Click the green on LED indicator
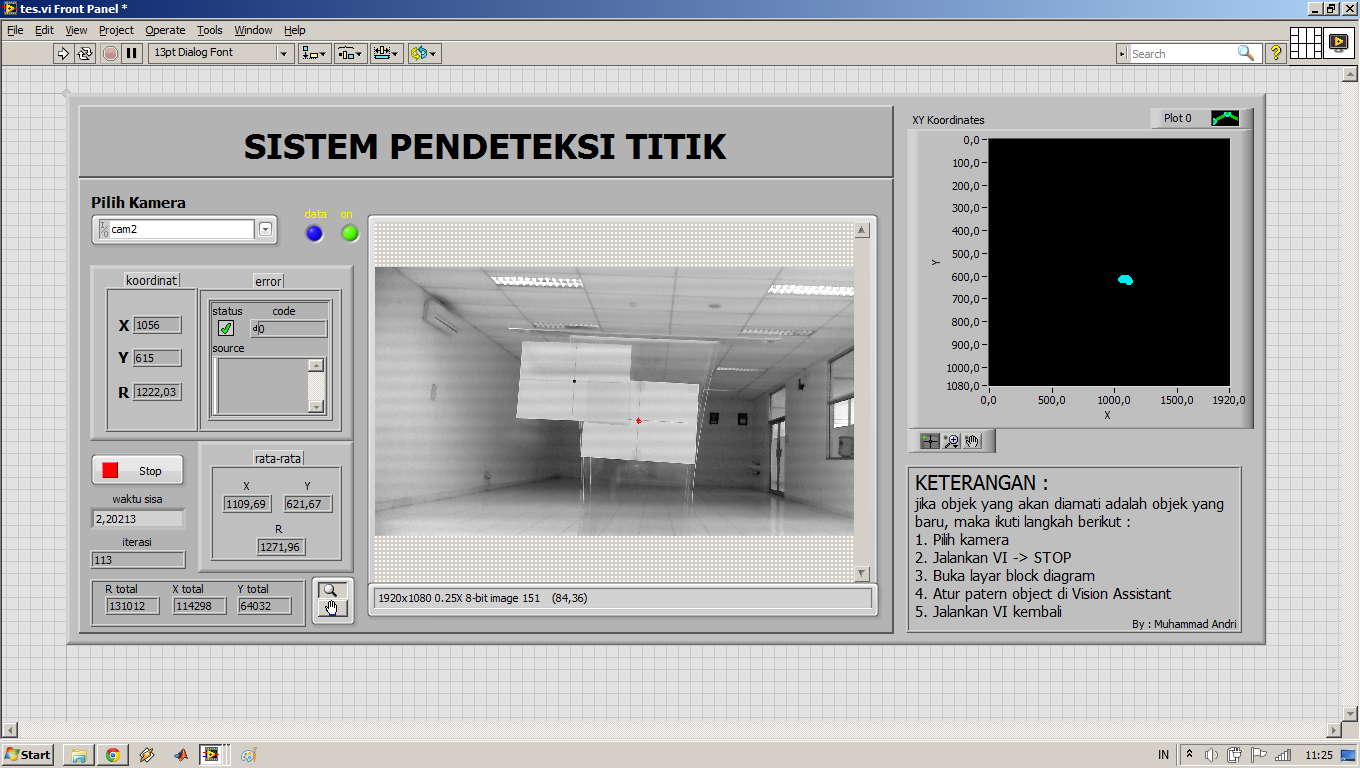This screenshot has height=768, width=1360. click(x=349, y=233)
